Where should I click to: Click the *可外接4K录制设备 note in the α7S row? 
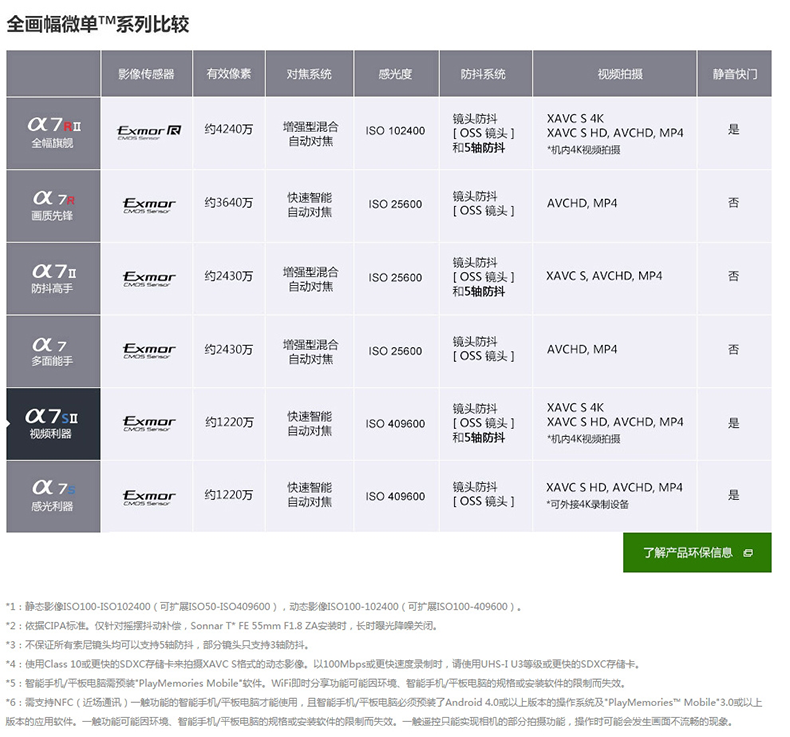[x=587, y=504]
